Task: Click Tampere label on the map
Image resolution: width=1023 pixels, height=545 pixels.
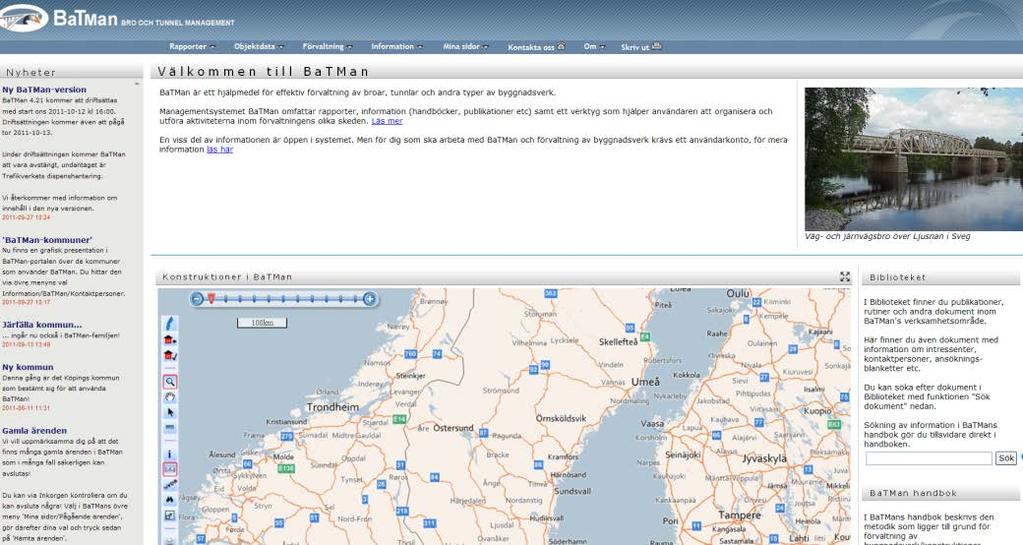Action: [x=740, y=515]
